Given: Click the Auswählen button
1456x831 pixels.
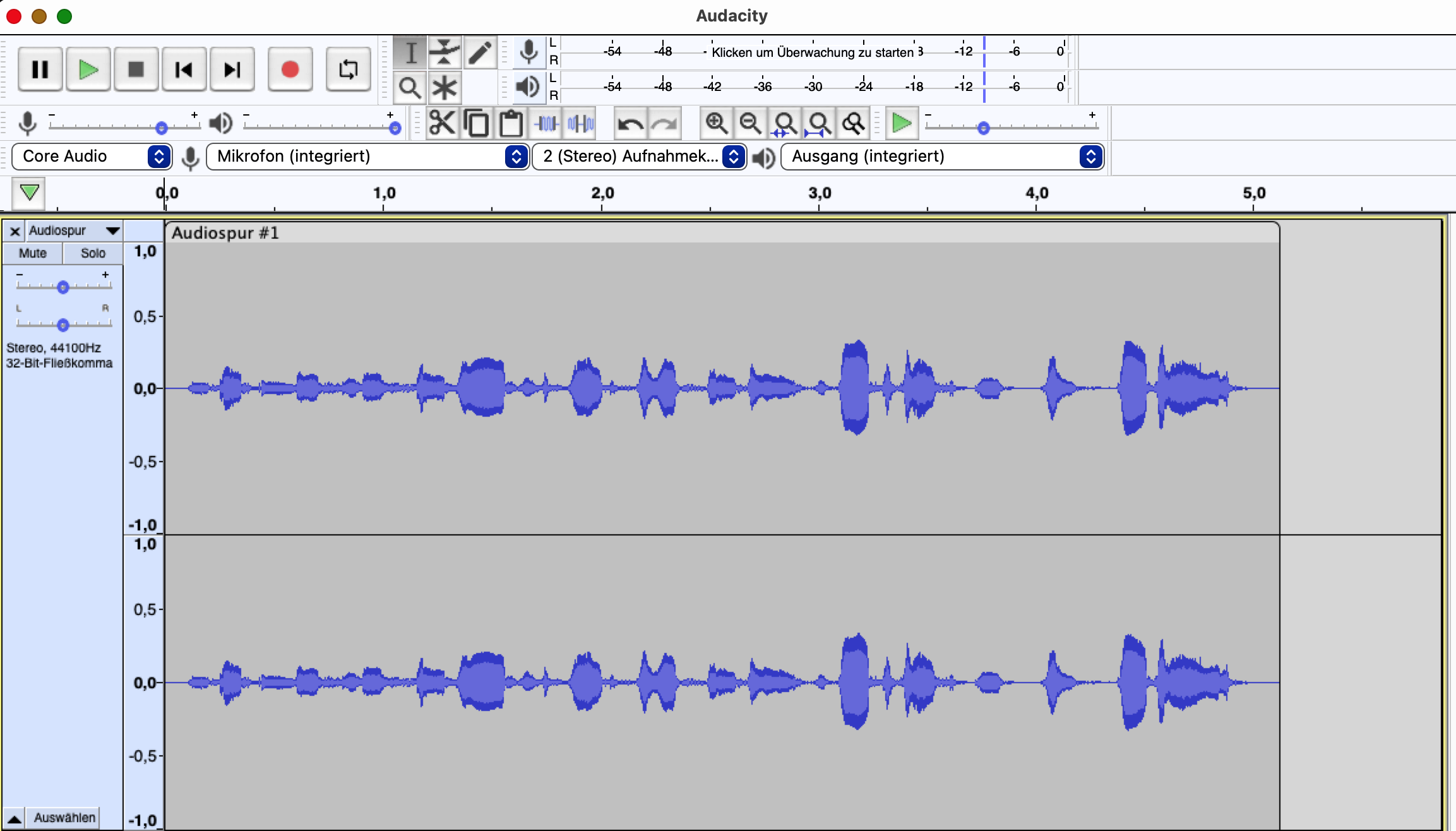Looking at the screenshot, I should click(64, 818).
